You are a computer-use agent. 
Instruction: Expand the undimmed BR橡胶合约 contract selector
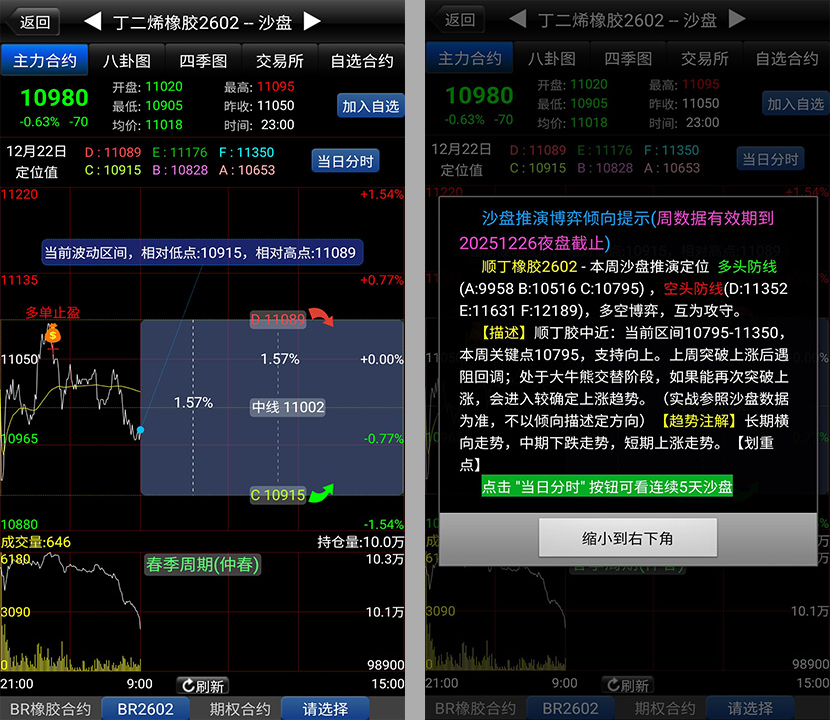tap(50, 708)
